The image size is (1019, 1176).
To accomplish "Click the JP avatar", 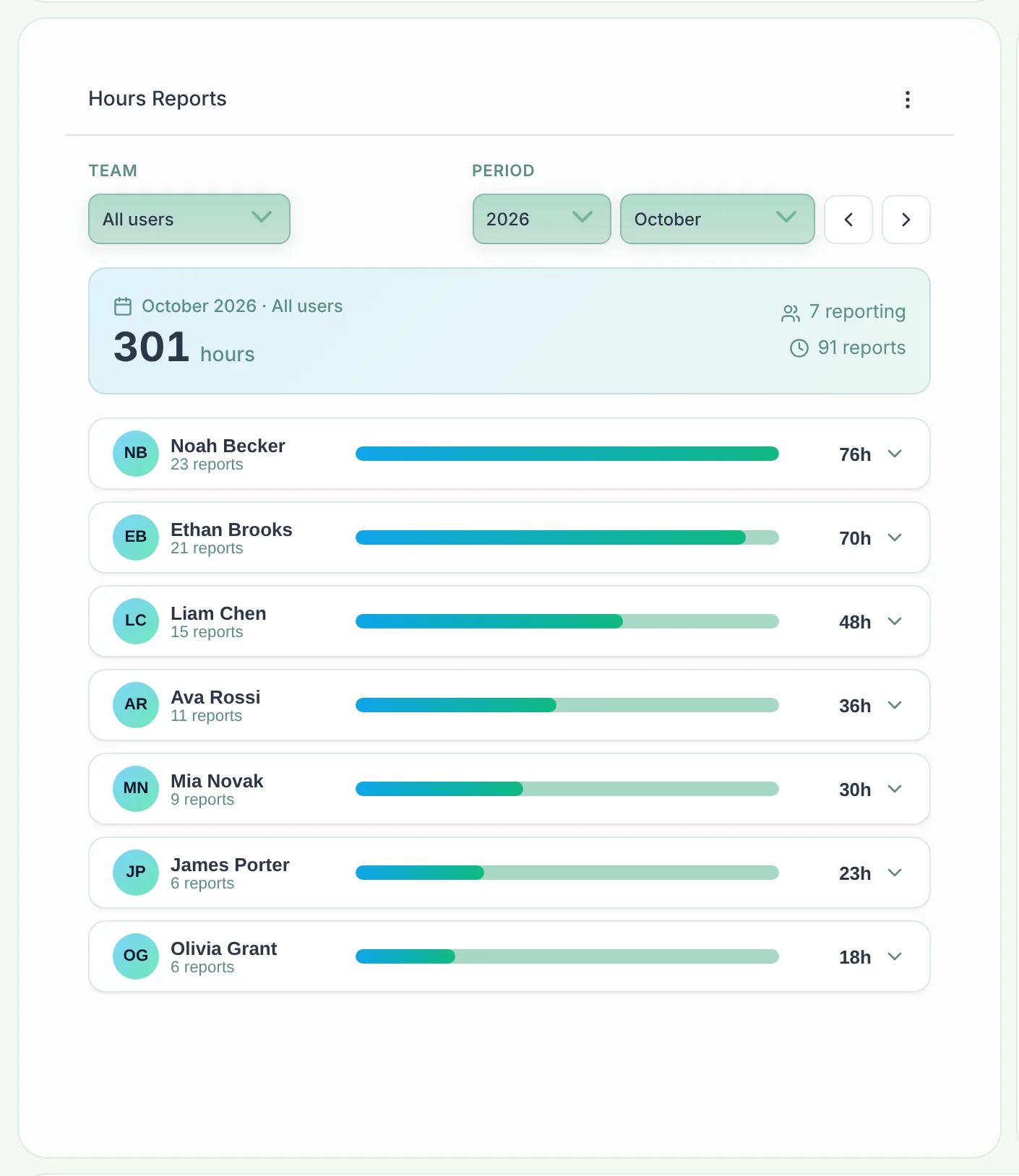I will (x=136, y=873).
